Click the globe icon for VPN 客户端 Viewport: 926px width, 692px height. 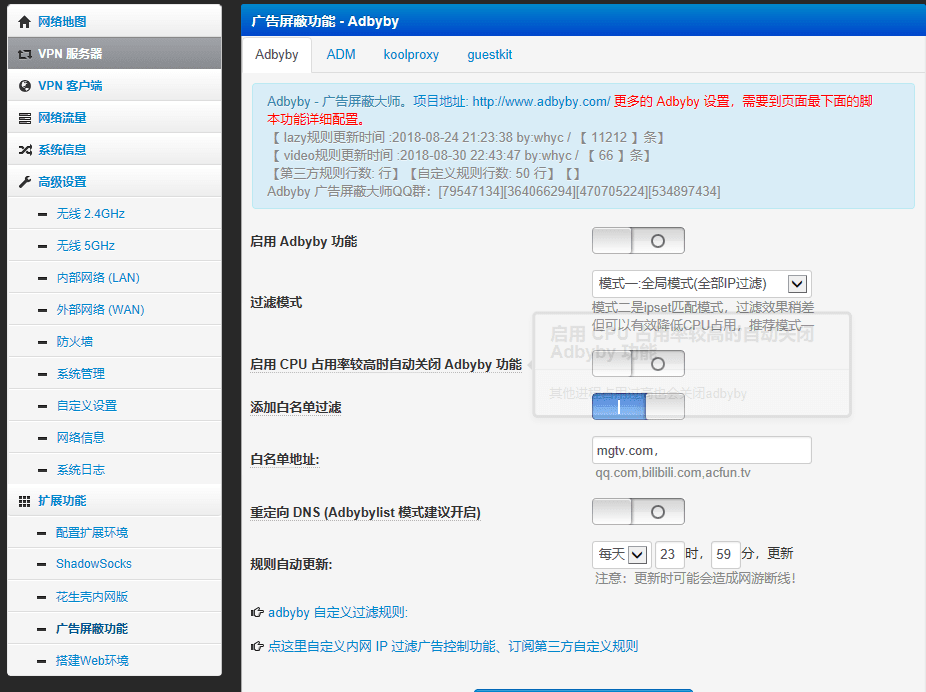coord(21,86)
